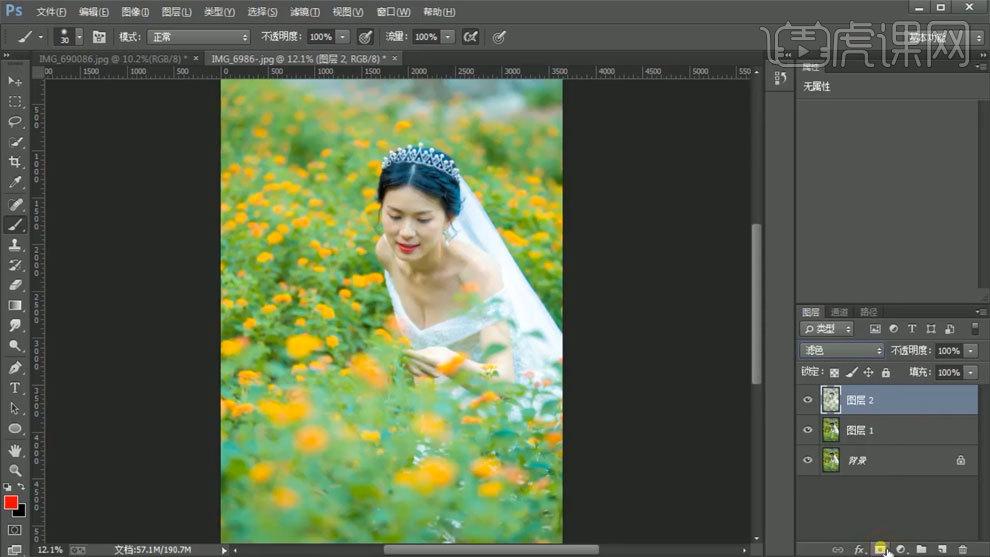Viewport: 990px width, 557px height.
Task: Add a layer mask from panel bottom
Action: coord(880,549)
